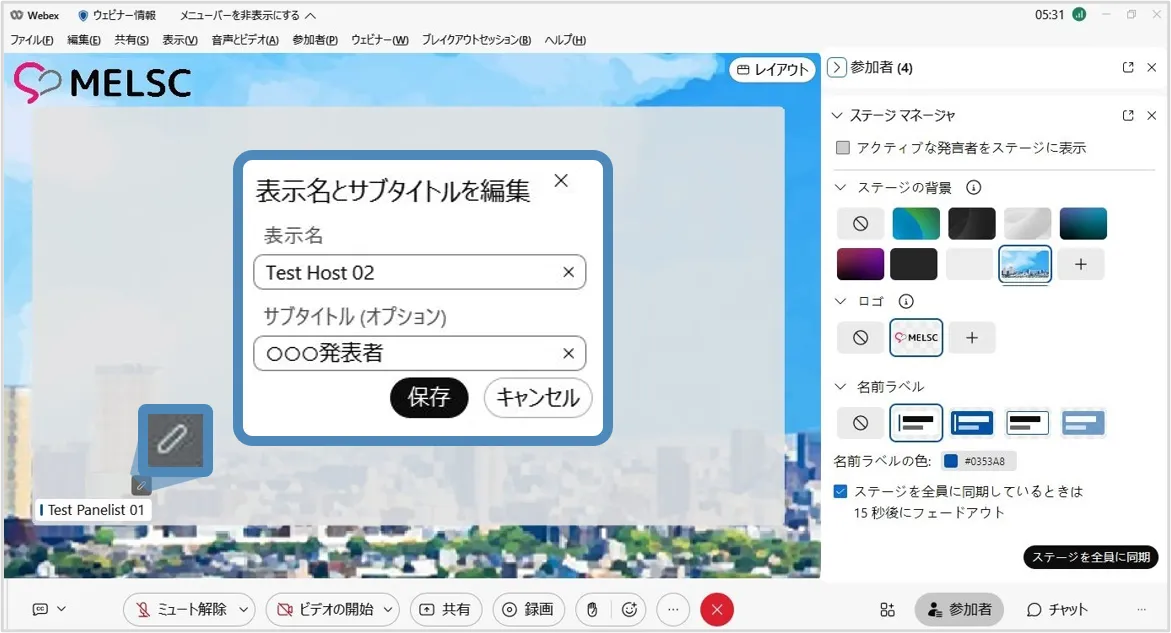Select the solid blue name label style
This screenshot has height=633, width=1171.
click(x=971, y=423)
